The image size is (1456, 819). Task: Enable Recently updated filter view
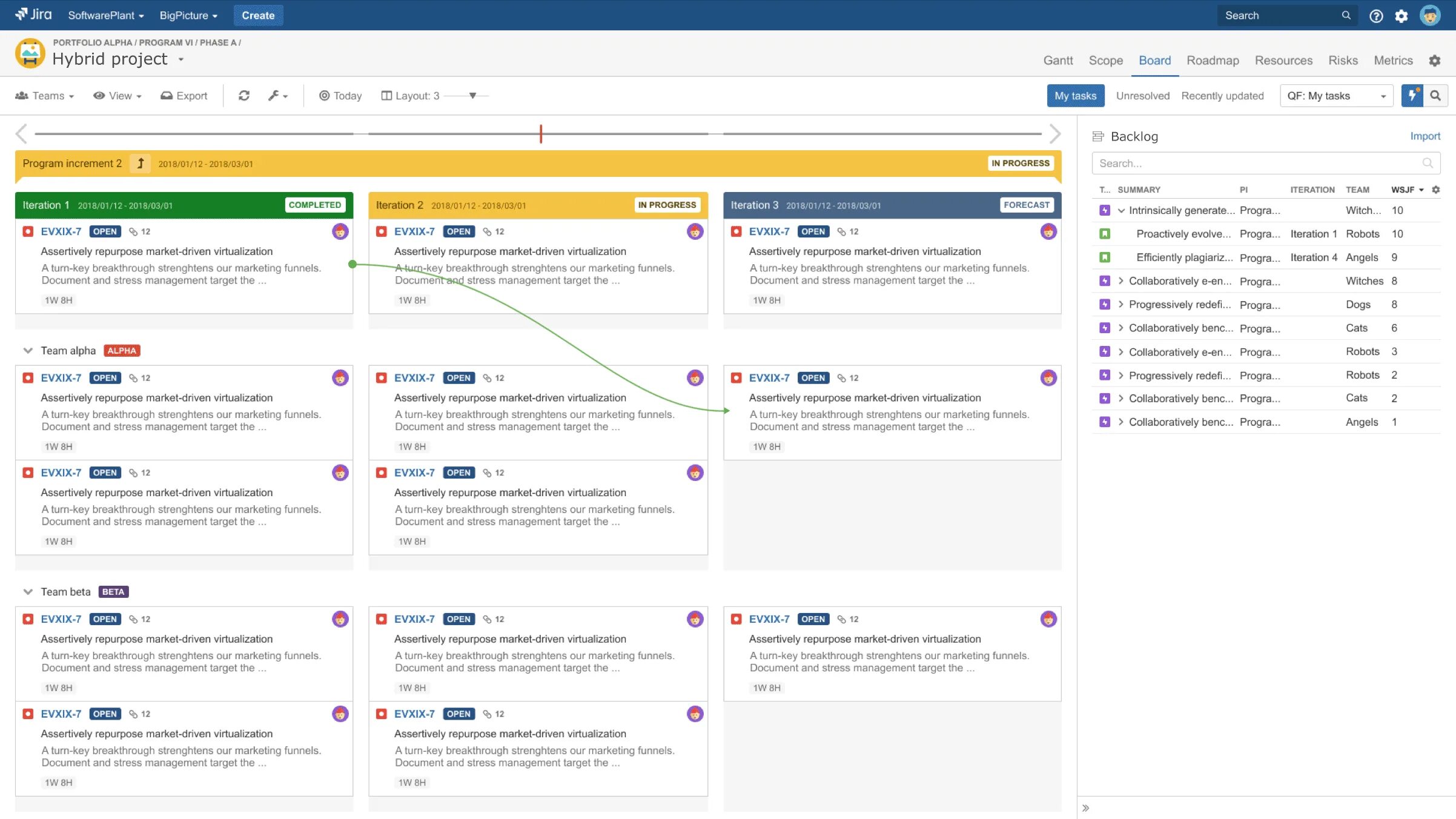pyautogui.click(x=1222, y=95)
